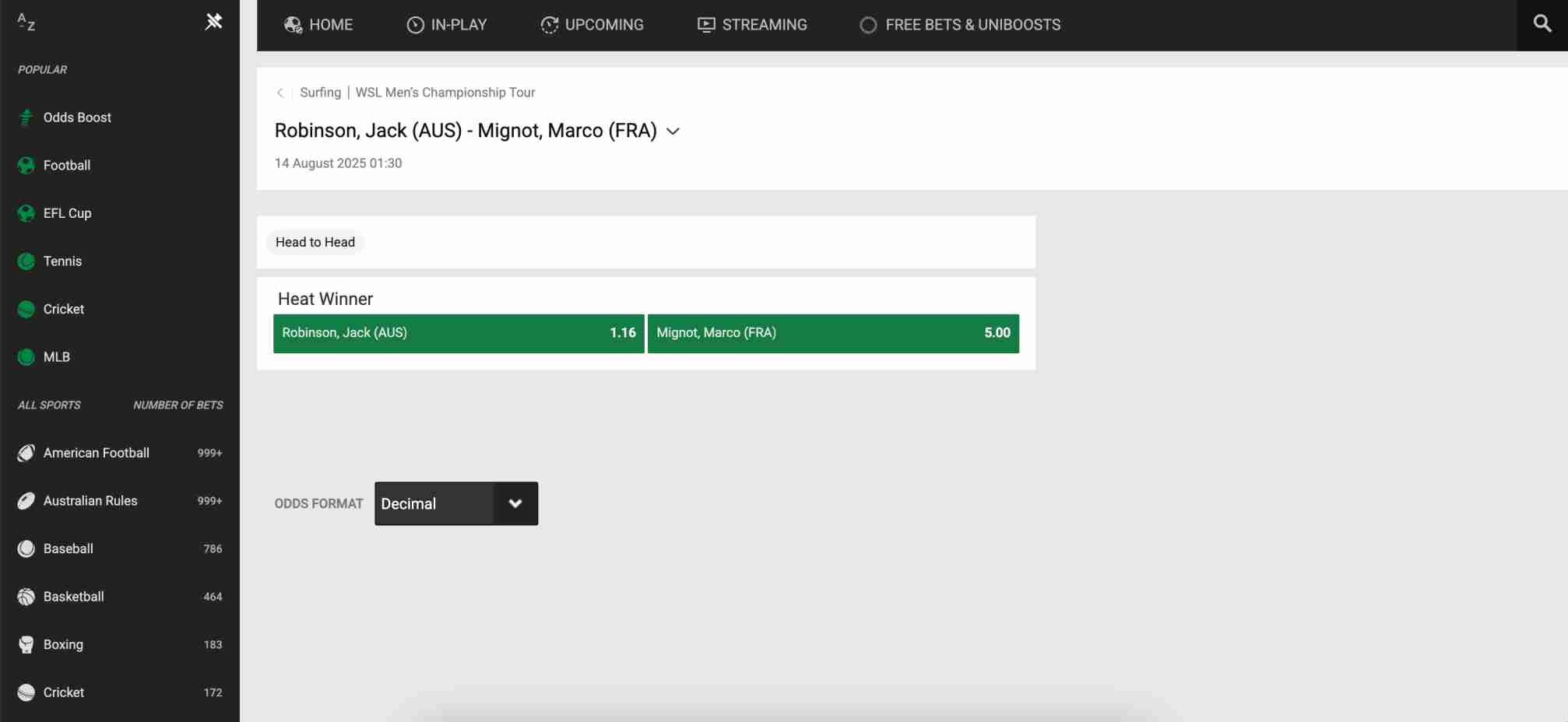
Task: Click the MLB icon
Action: pyautogui.click(x=26, y=357)
